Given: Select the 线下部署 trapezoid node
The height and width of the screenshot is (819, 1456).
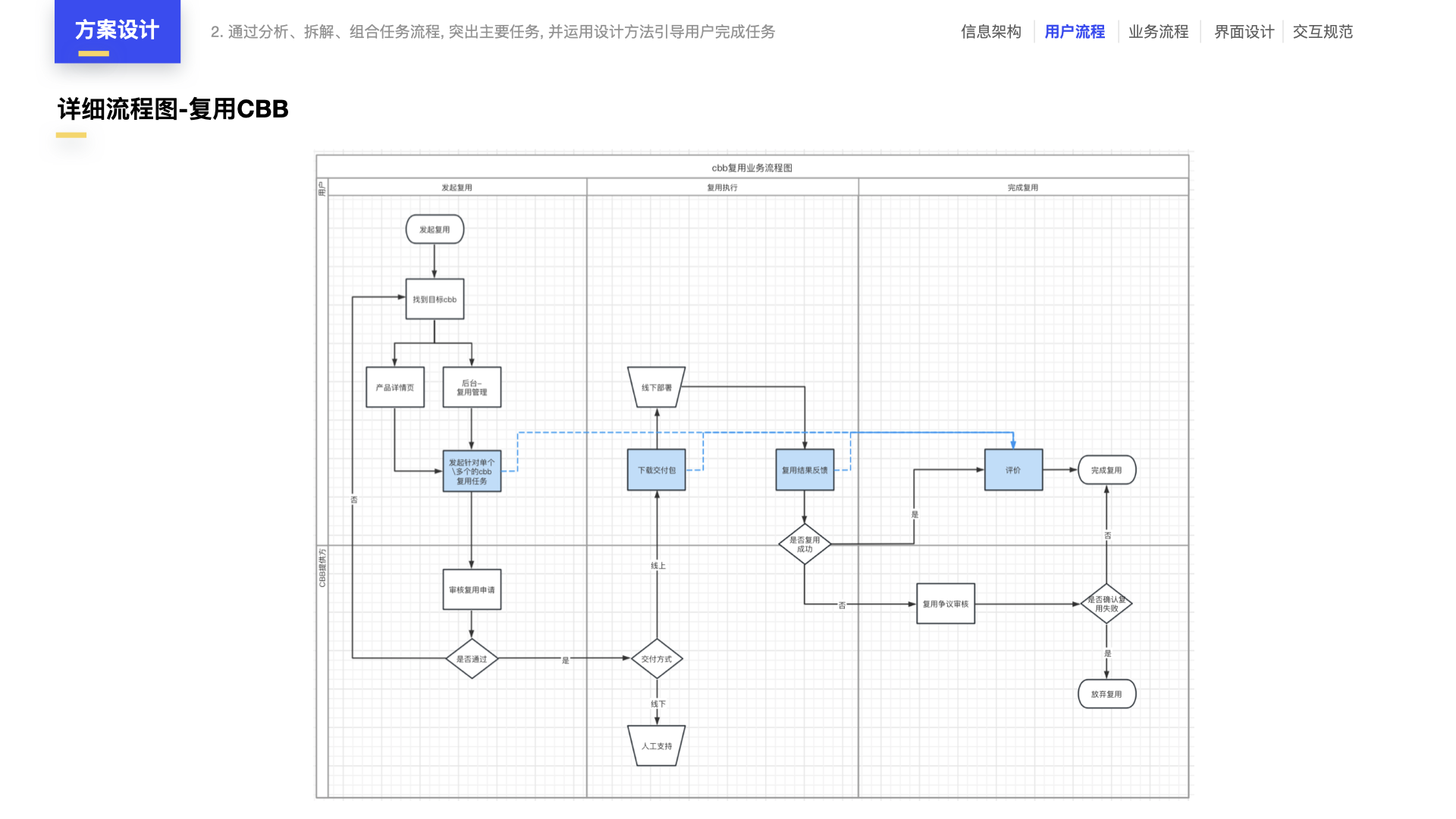Looking at the screenshot, I should click(657, 388).
